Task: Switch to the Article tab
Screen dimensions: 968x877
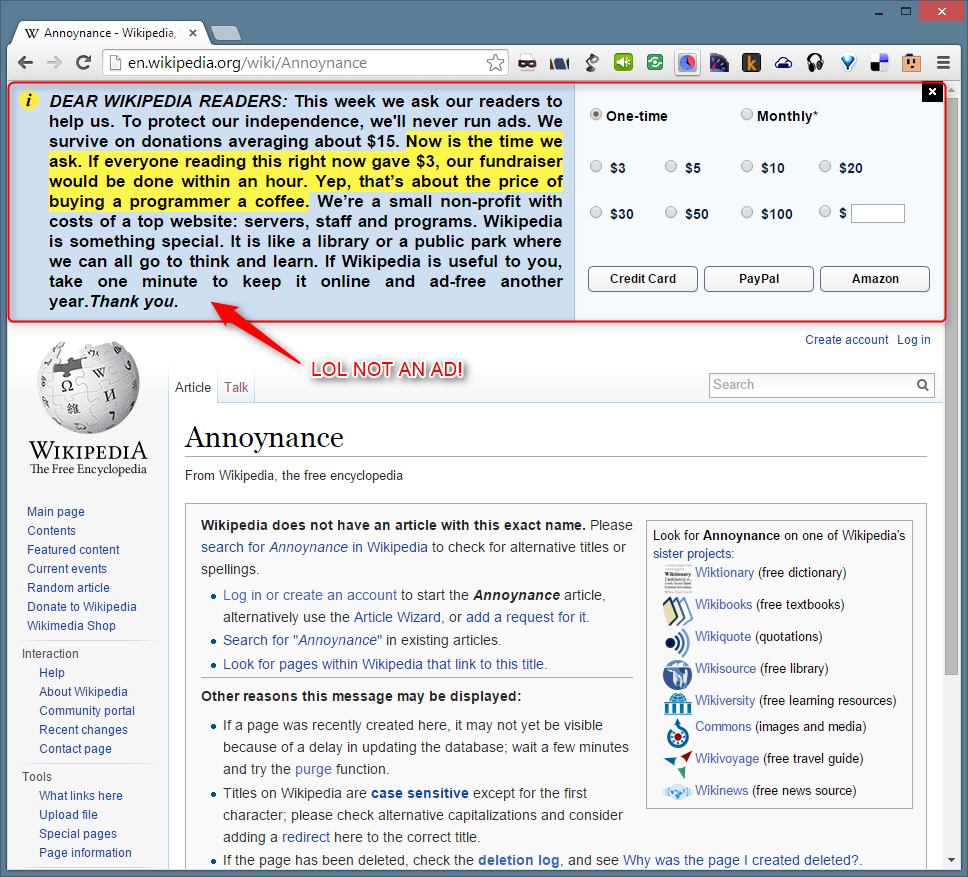Action: 193,388
